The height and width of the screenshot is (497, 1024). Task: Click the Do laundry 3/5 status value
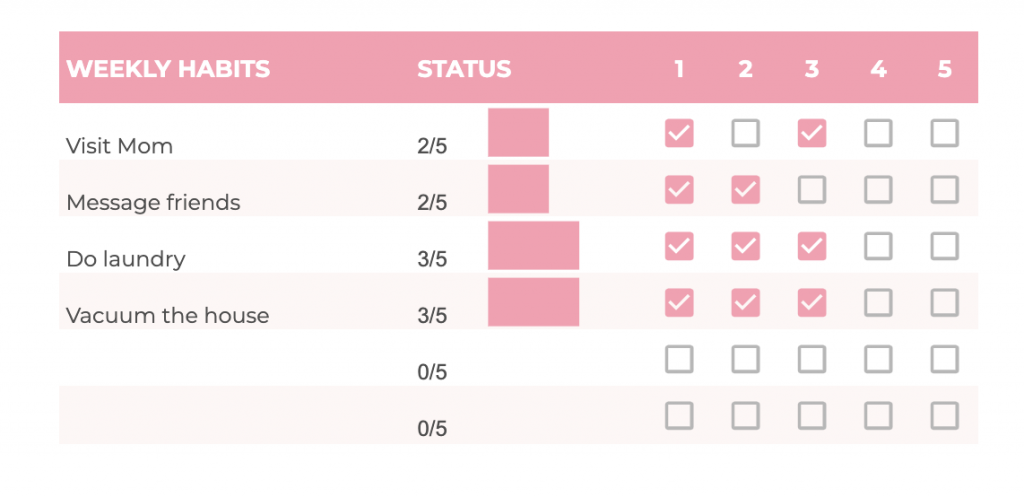432,259
